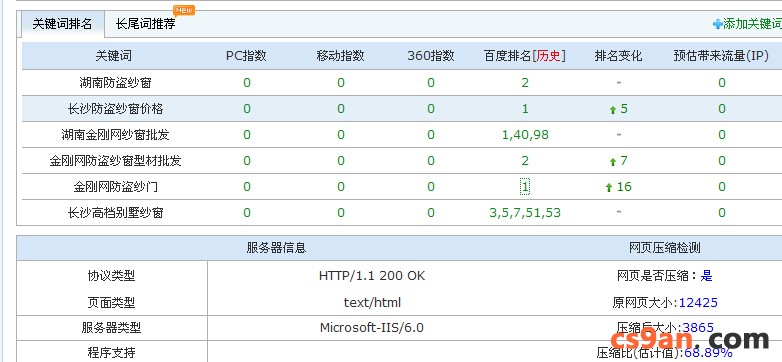782x362 pixels.
Task: Click the 程序支持 label
Action: pyautogui.click(x=111, y=353)
